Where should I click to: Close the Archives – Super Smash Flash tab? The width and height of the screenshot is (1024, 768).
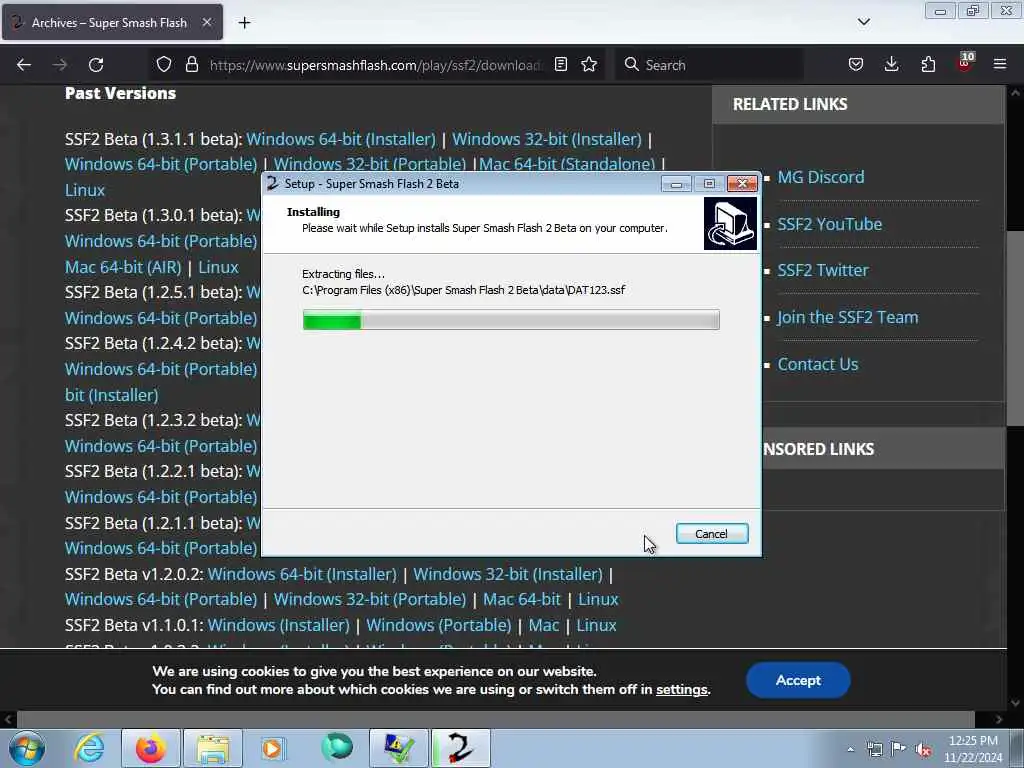click(206, 22)
